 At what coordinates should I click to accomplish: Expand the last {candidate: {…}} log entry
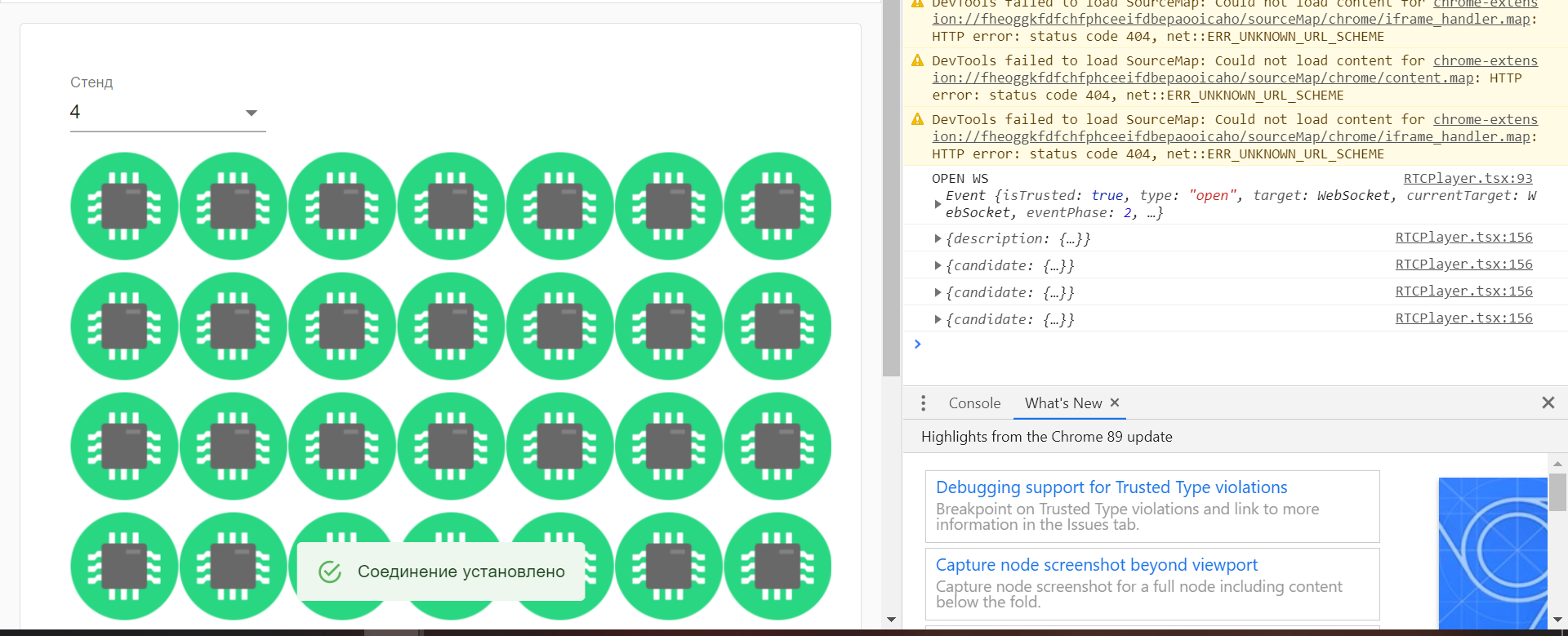point(938,319)
